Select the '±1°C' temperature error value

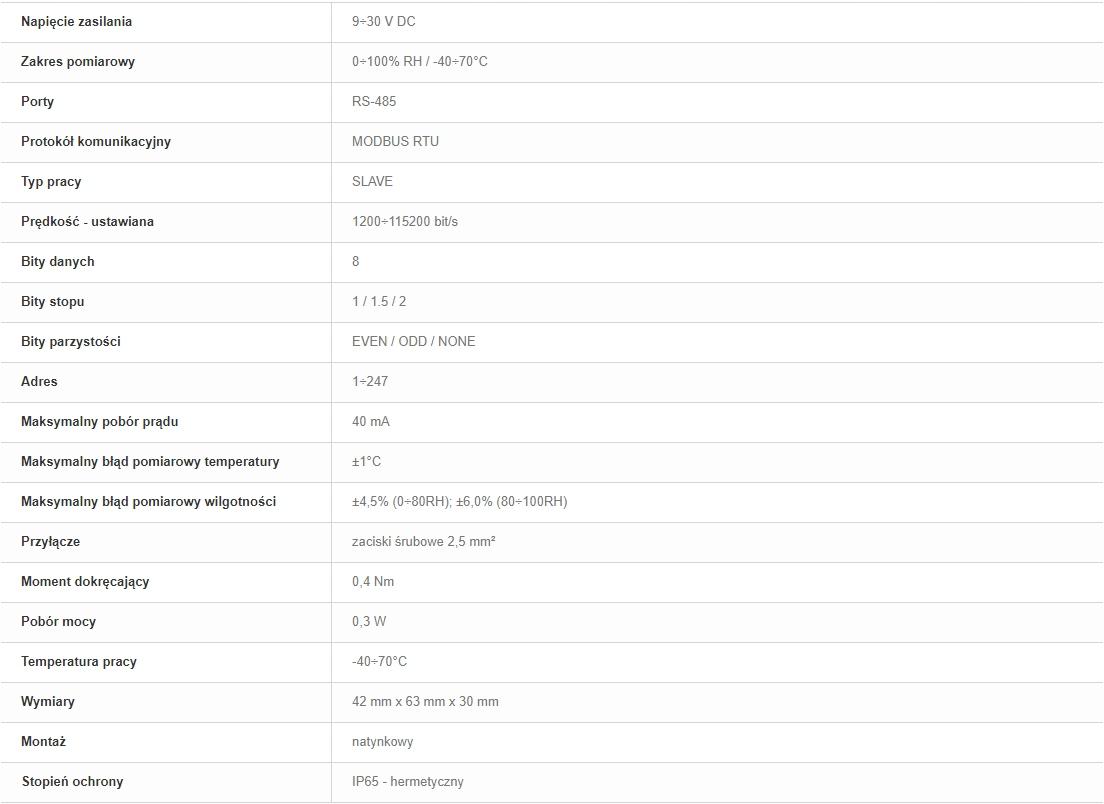coord(366,462)
